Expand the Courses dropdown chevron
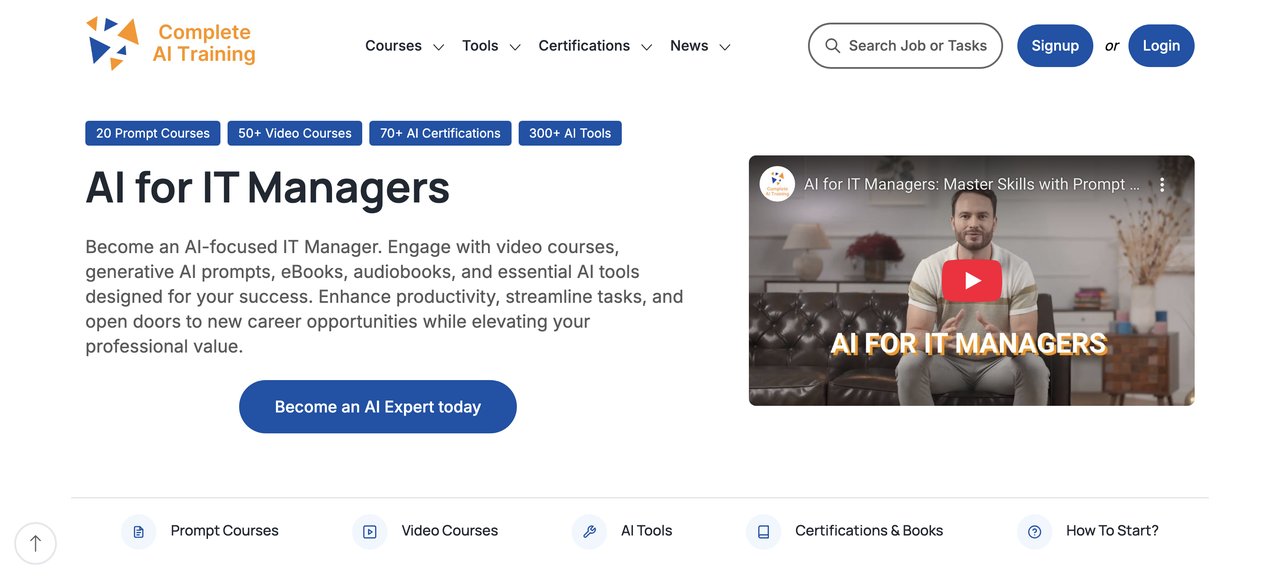This screenshot has height=579, width=1280. tap(438, 47)
